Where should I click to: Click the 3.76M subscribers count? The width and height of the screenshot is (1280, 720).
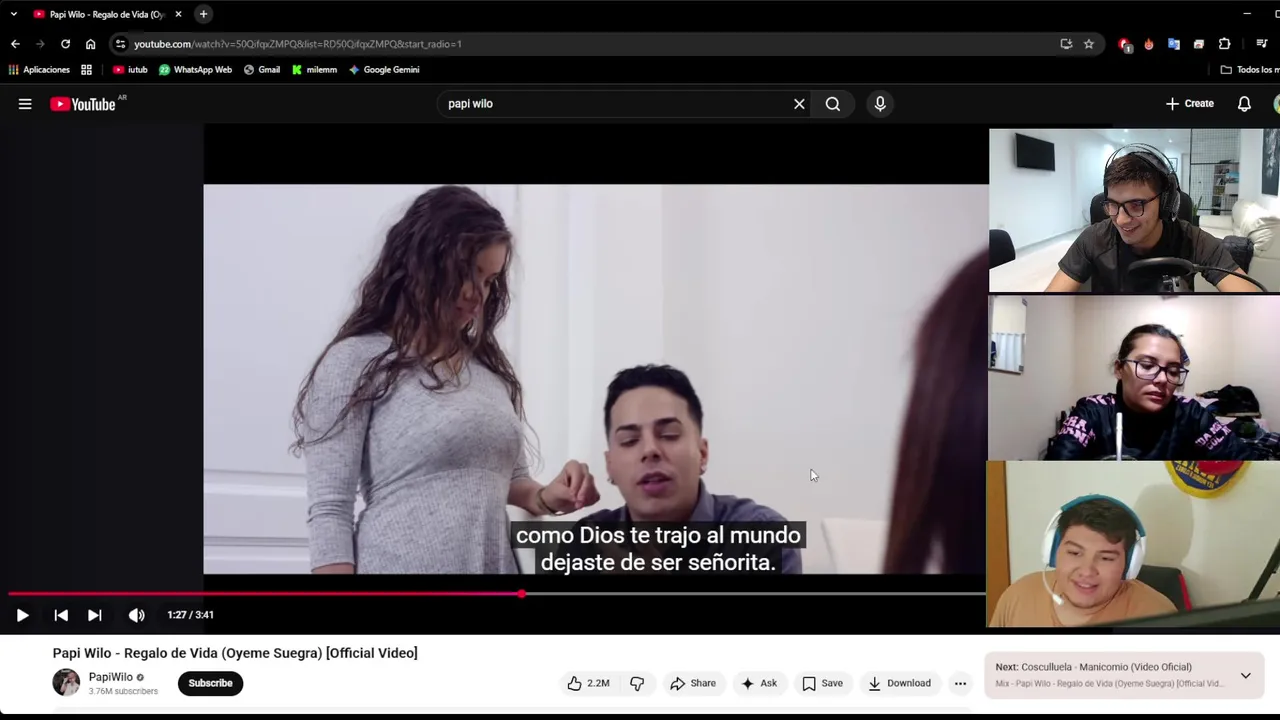point(123,691)
